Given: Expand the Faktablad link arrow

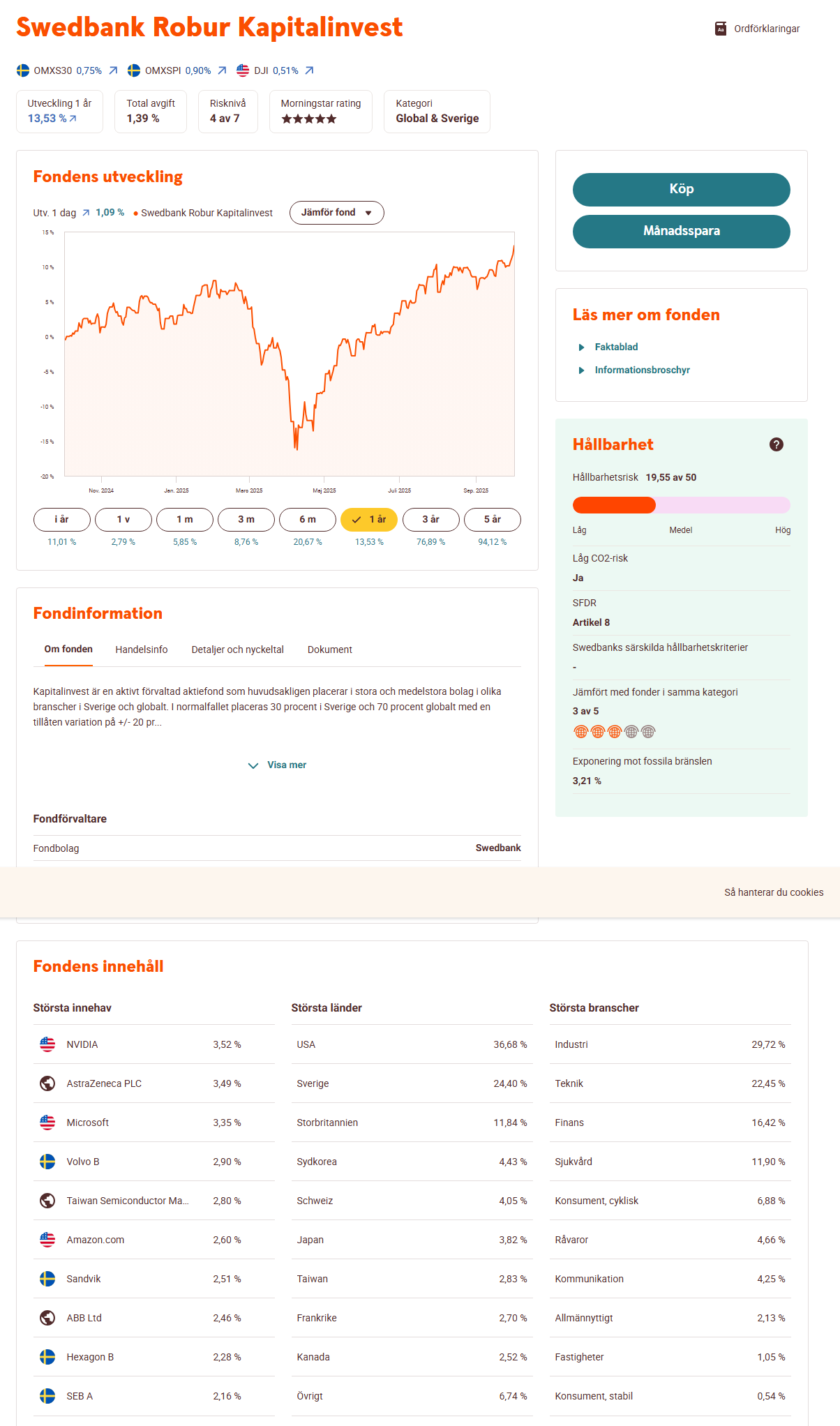Looking at the screenshot, I should pyautogui.click(x=582, y=347).
